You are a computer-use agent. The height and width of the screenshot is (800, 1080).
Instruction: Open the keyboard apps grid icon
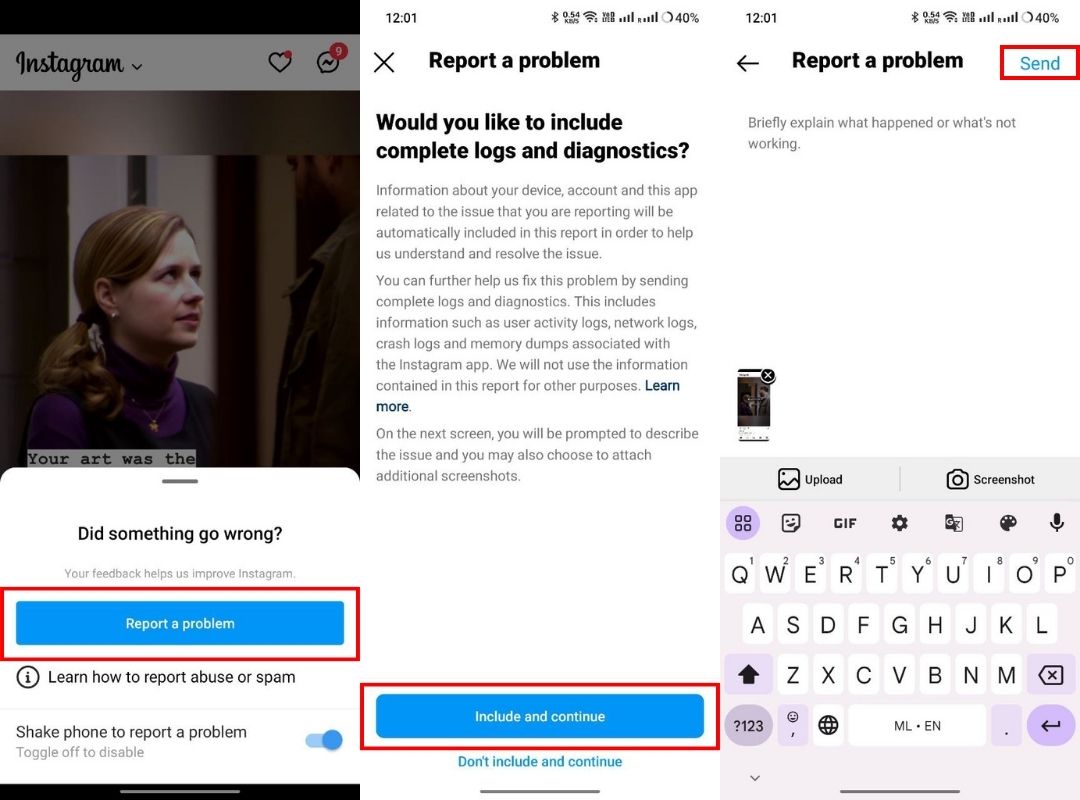[742, 523]
